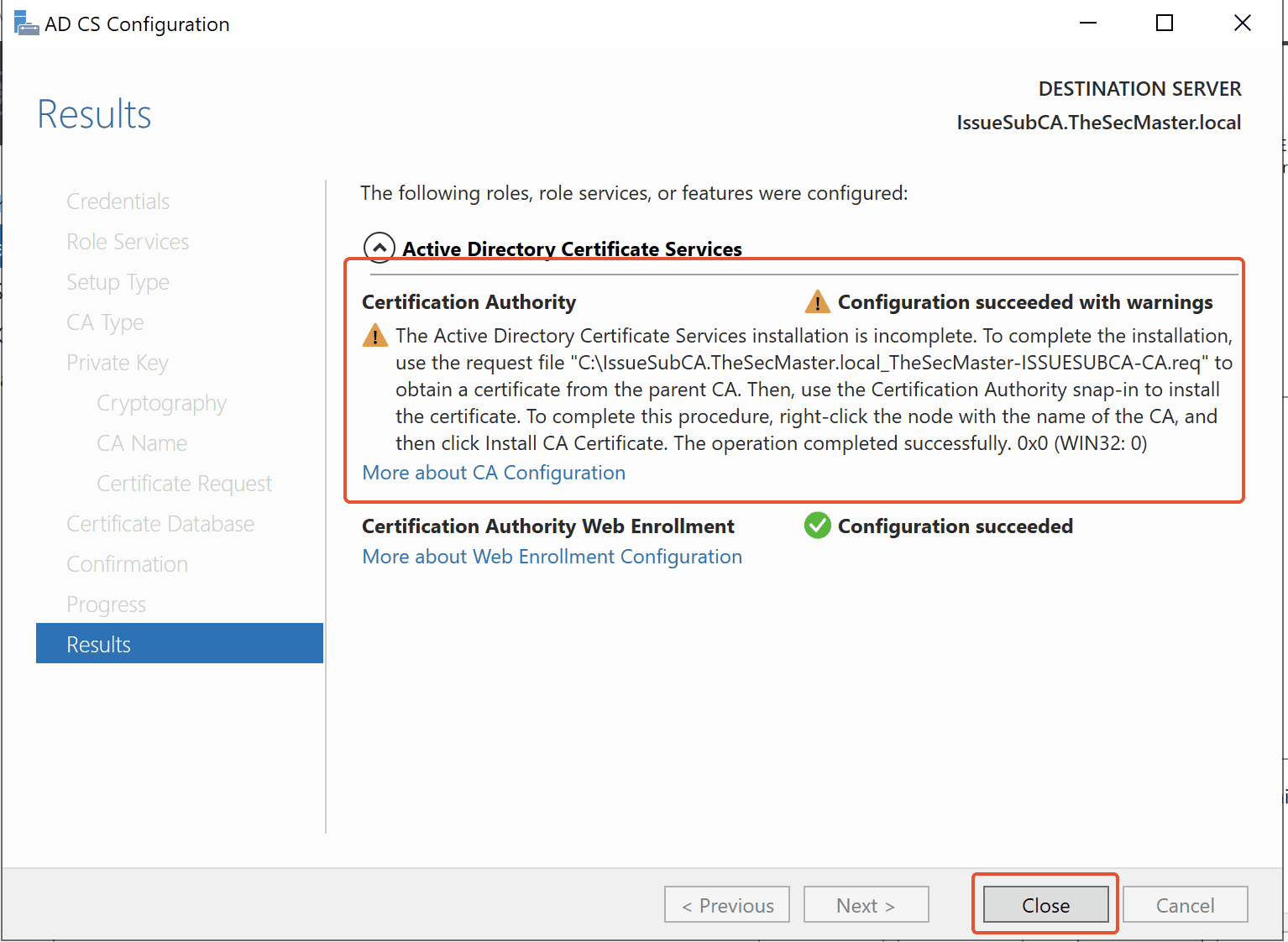Click the warning icon beside Configuration succeeded with warnings
Viewport: 1288px width, 942px height.
pos(817,301)
